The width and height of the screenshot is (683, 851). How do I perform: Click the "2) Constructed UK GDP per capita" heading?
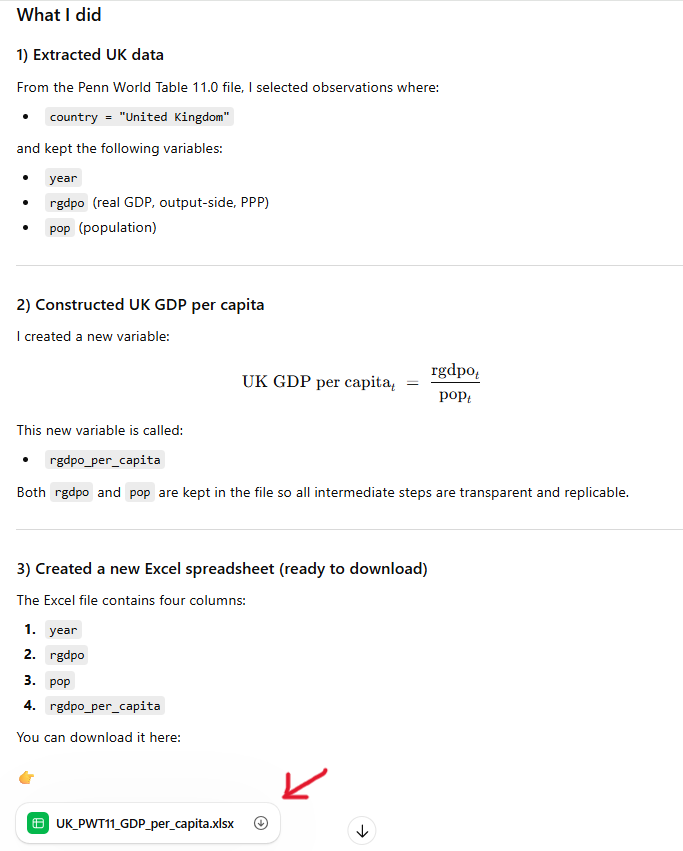click(x=140, y=305)
